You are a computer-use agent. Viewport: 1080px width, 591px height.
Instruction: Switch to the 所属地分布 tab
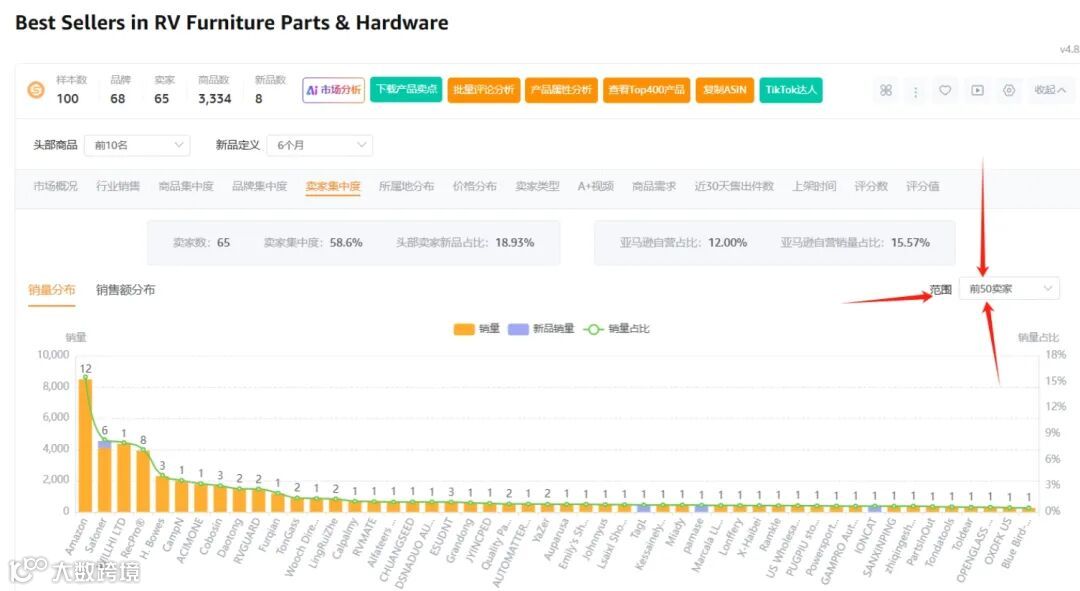pos(406,186)
